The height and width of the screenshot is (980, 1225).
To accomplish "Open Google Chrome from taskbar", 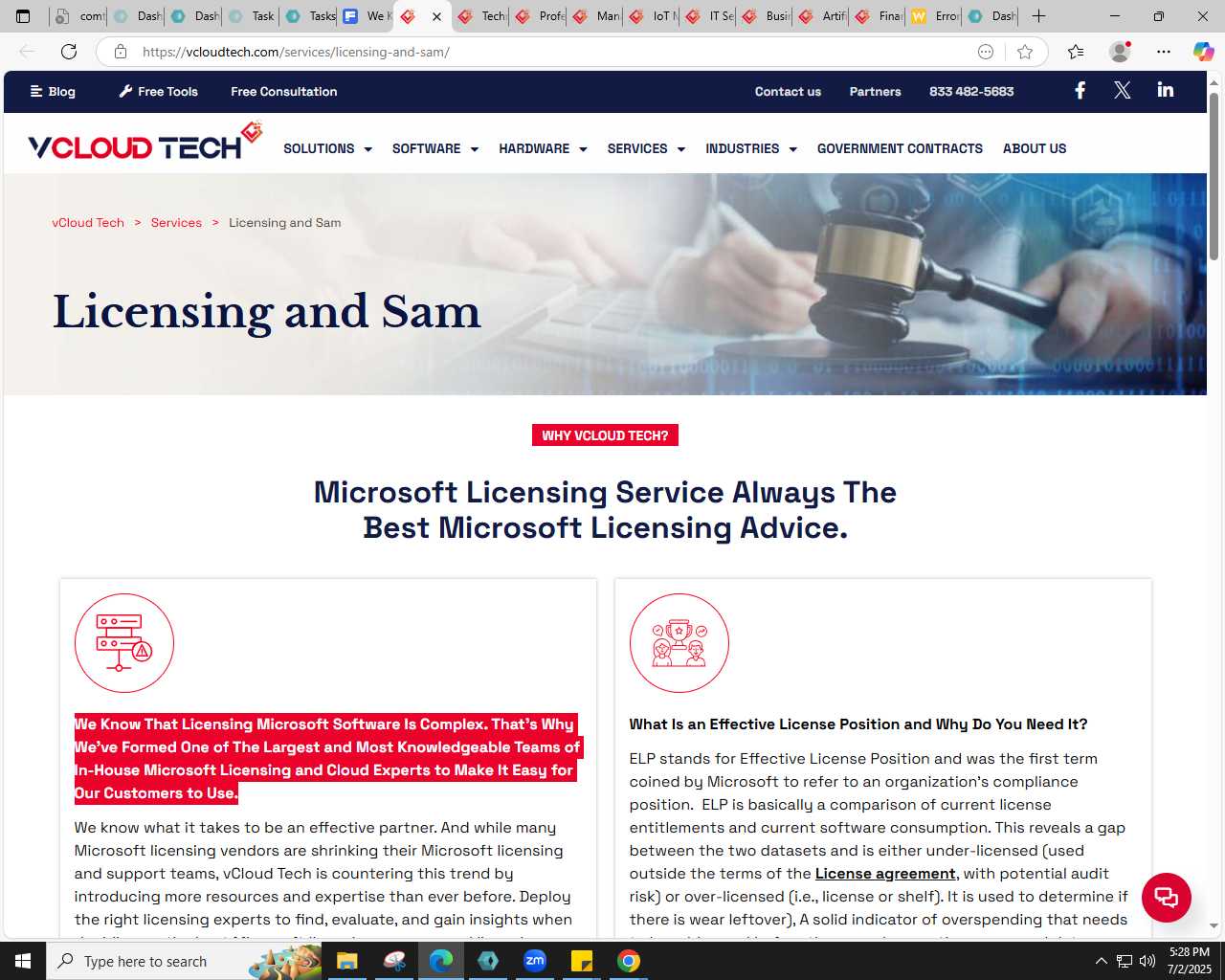I will (629, 961).
